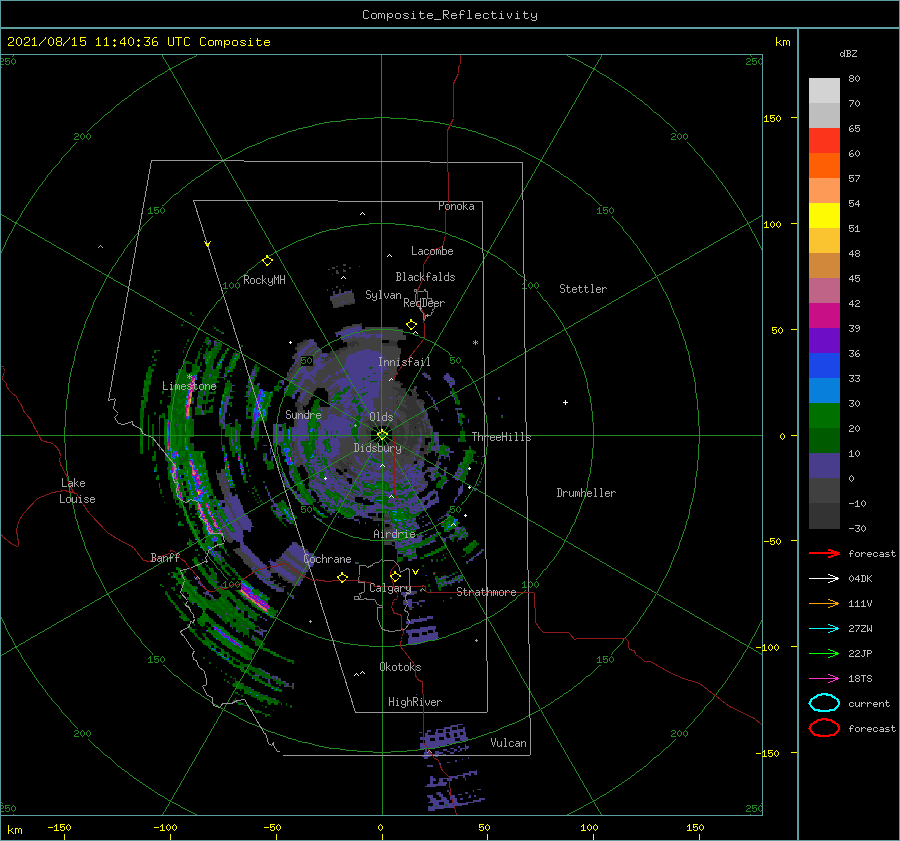Click the 04DK legend text

click(860, 578)
